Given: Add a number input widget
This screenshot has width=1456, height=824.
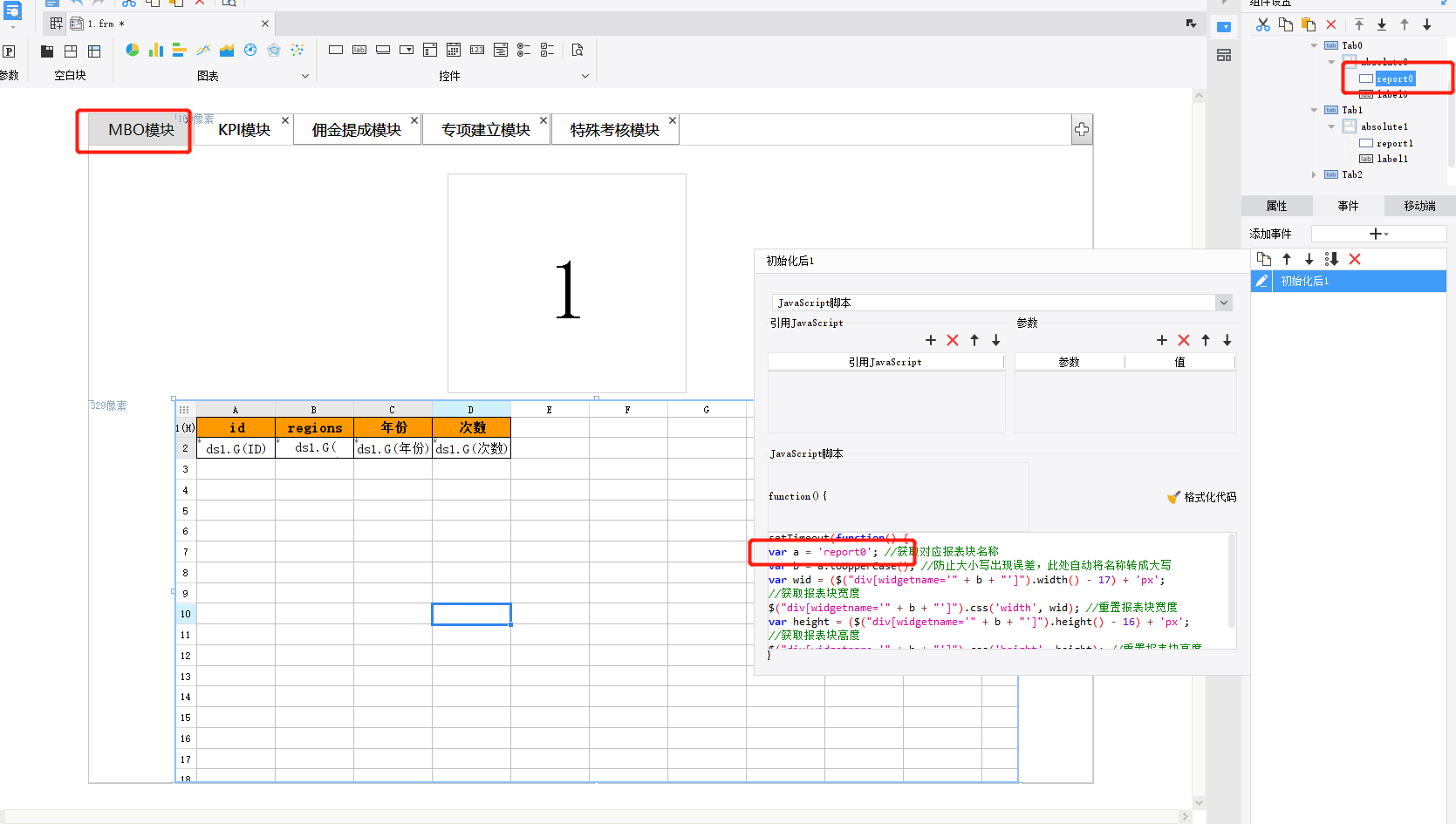Looking at the screenshot, I should click(x=477, y=50).
